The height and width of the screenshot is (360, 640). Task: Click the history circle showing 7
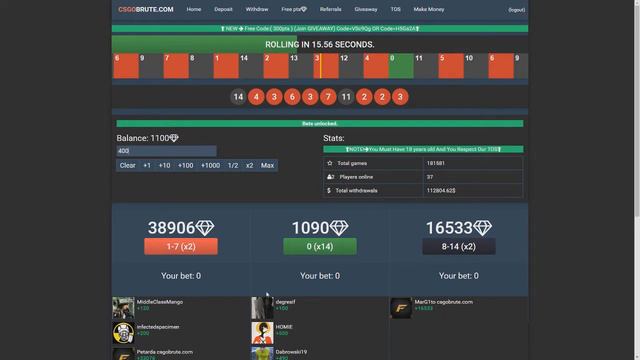click(x=328, y=97)
